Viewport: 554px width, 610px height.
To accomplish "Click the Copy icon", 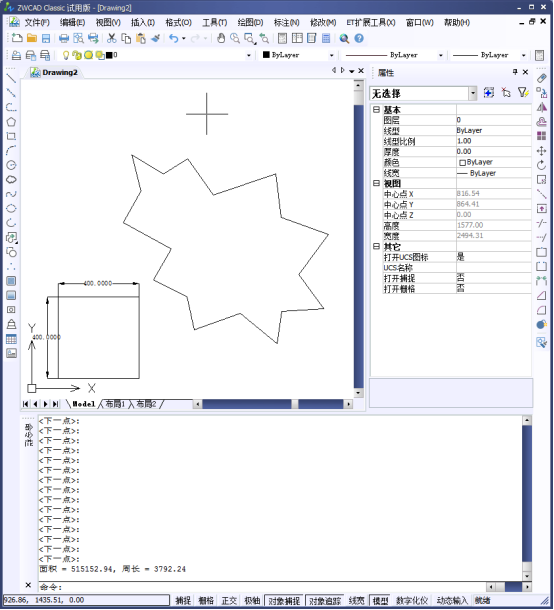I will click(x=126, y=38).
